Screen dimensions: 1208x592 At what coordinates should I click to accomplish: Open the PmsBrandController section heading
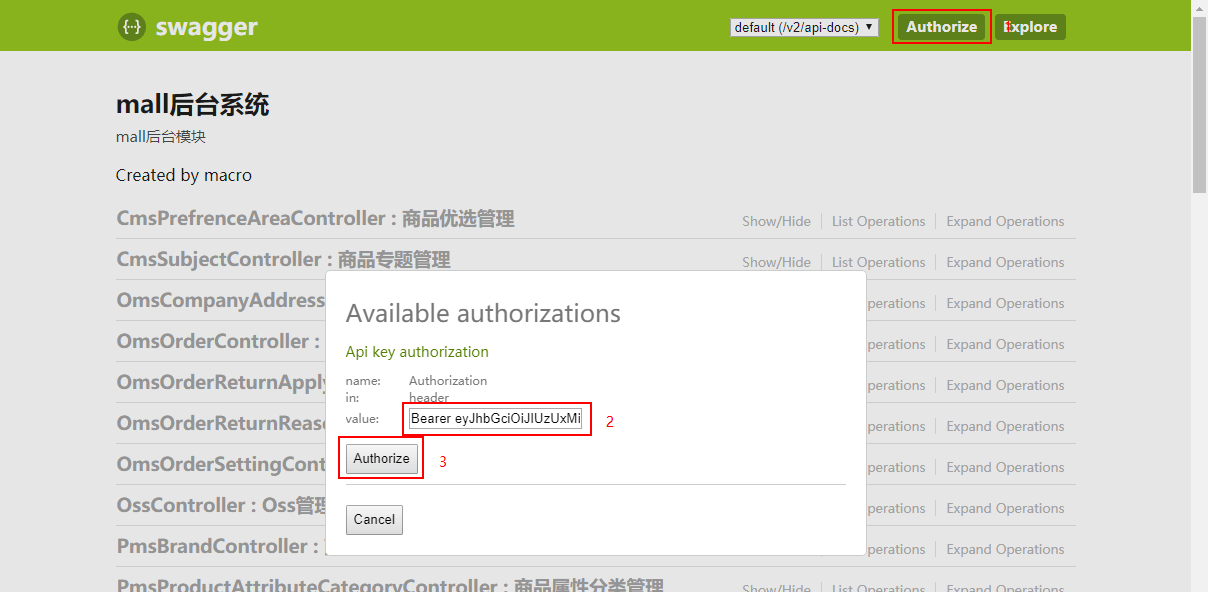click(212, 547)
